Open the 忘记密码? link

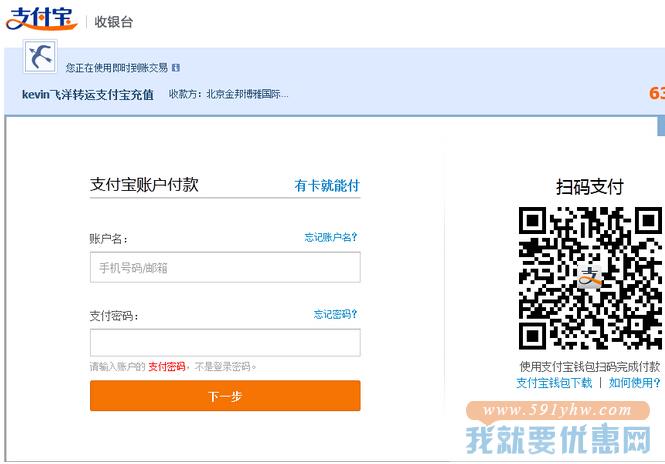pos(335,314)
